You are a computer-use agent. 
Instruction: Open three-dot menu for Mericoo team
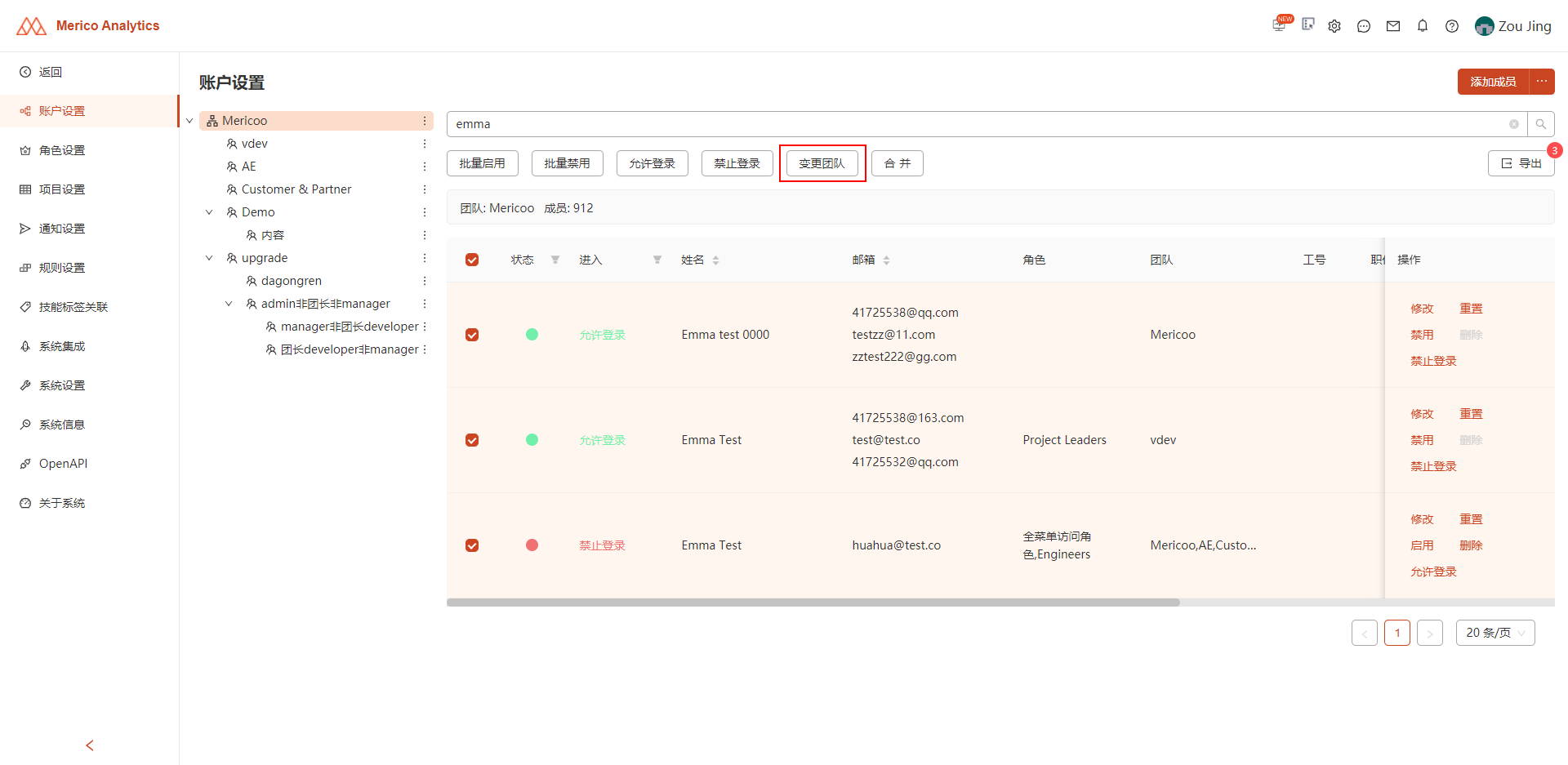click(425, 121)
